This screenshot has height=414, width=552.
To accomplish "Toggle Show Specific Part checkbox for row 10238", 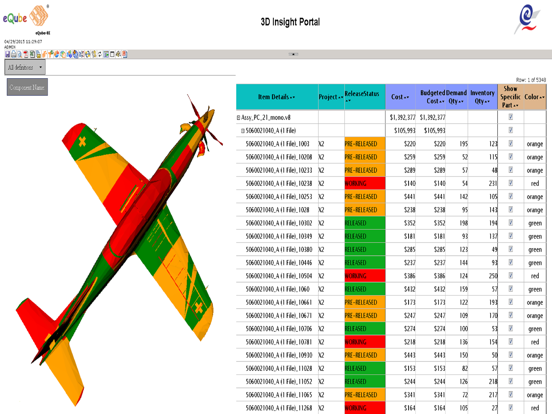I will tap(510, 183).
